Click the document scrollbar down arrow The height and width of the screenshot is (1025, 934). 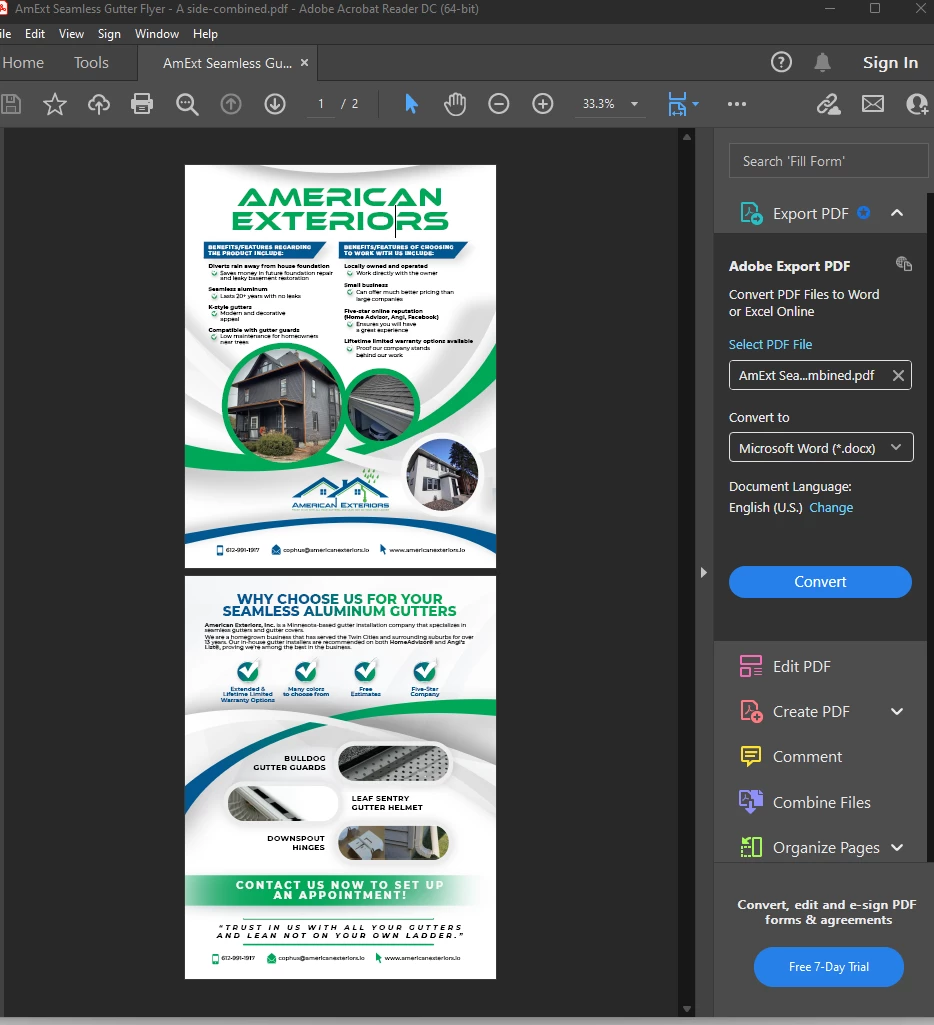pos(686,1009)
